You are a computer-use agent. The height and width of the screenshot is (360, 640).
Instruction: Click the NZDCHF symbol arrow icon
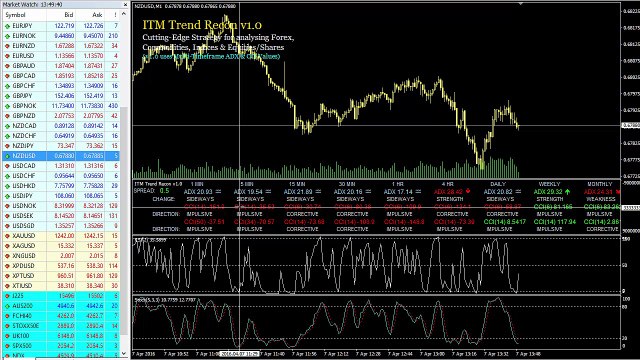[x=7, y=136]
